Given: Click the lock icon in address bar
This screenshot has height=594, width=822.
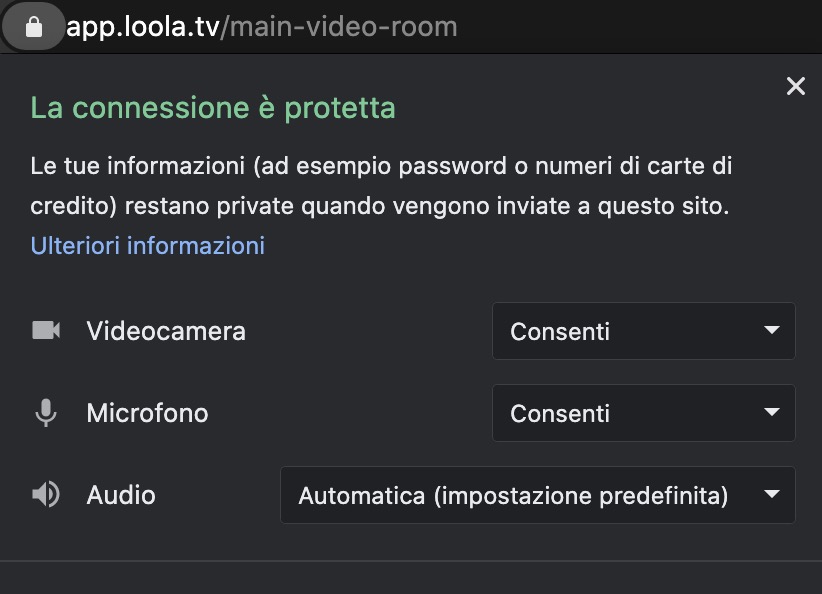Looking at the screenshot, I should [34, 27].
